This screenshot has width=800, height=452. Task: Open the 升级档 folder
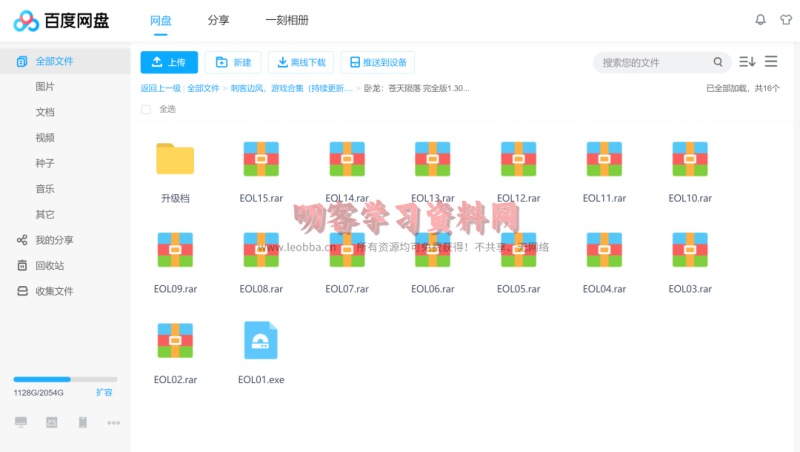point(175,159)
